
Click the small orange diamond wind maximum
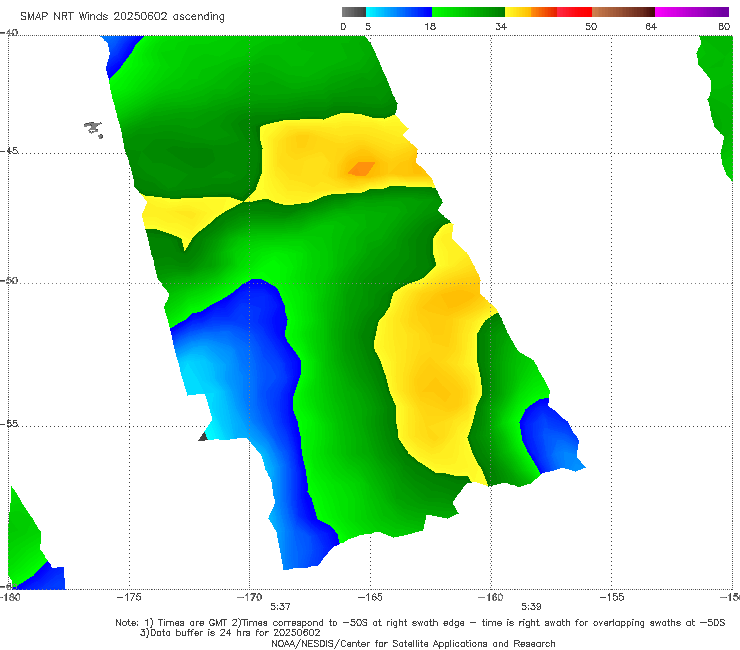click(362, 169)
